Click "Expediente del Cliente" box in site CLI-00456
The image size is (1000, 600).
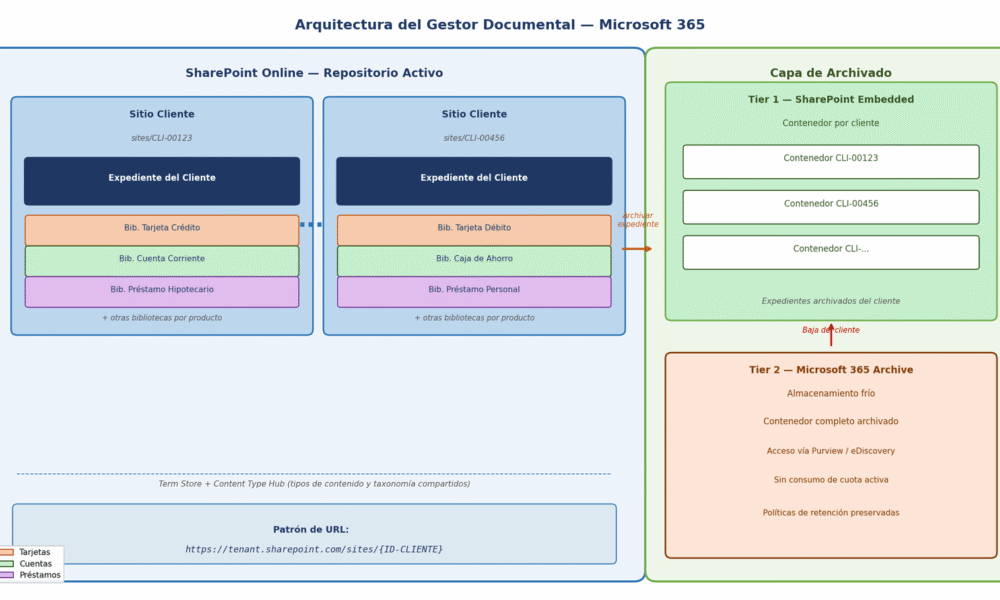[474, 181]
